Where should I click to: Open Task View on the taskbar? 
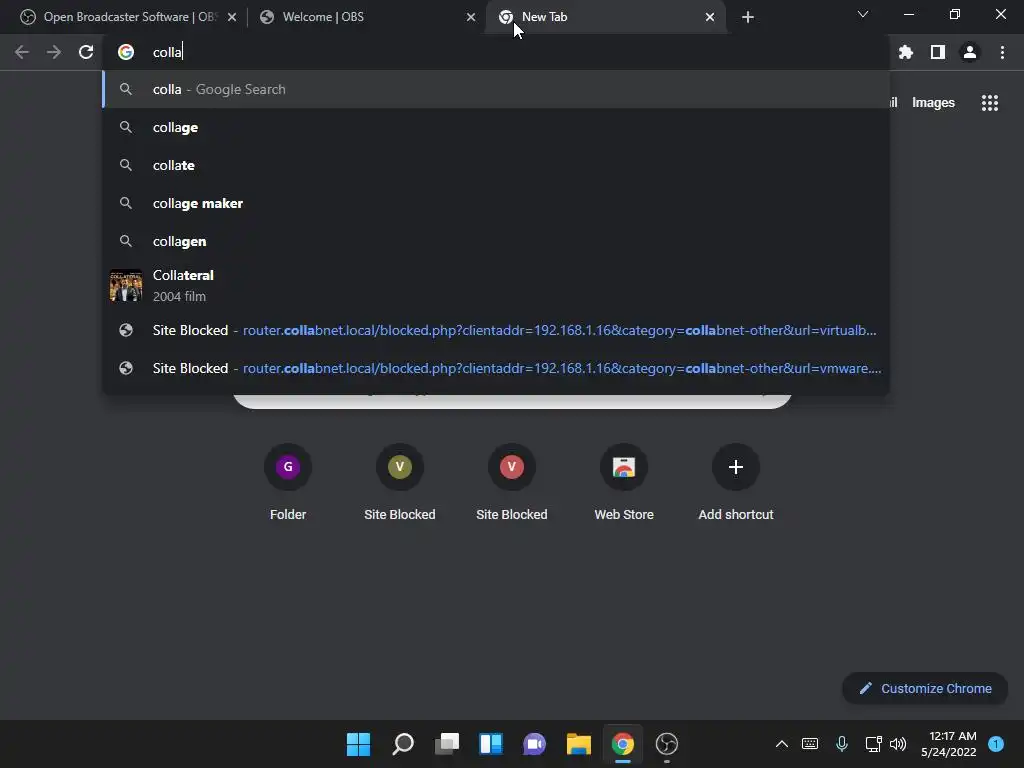click(x=447, y=744)
